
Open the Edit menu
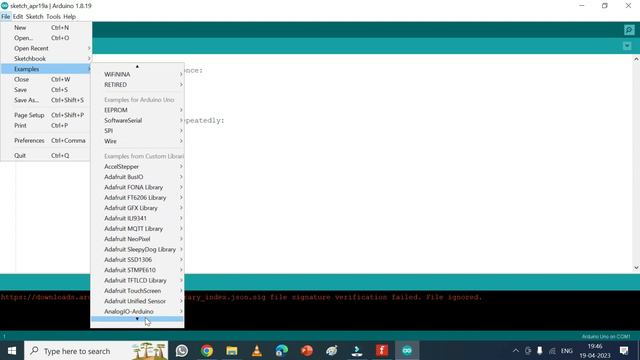coord(18,17)
